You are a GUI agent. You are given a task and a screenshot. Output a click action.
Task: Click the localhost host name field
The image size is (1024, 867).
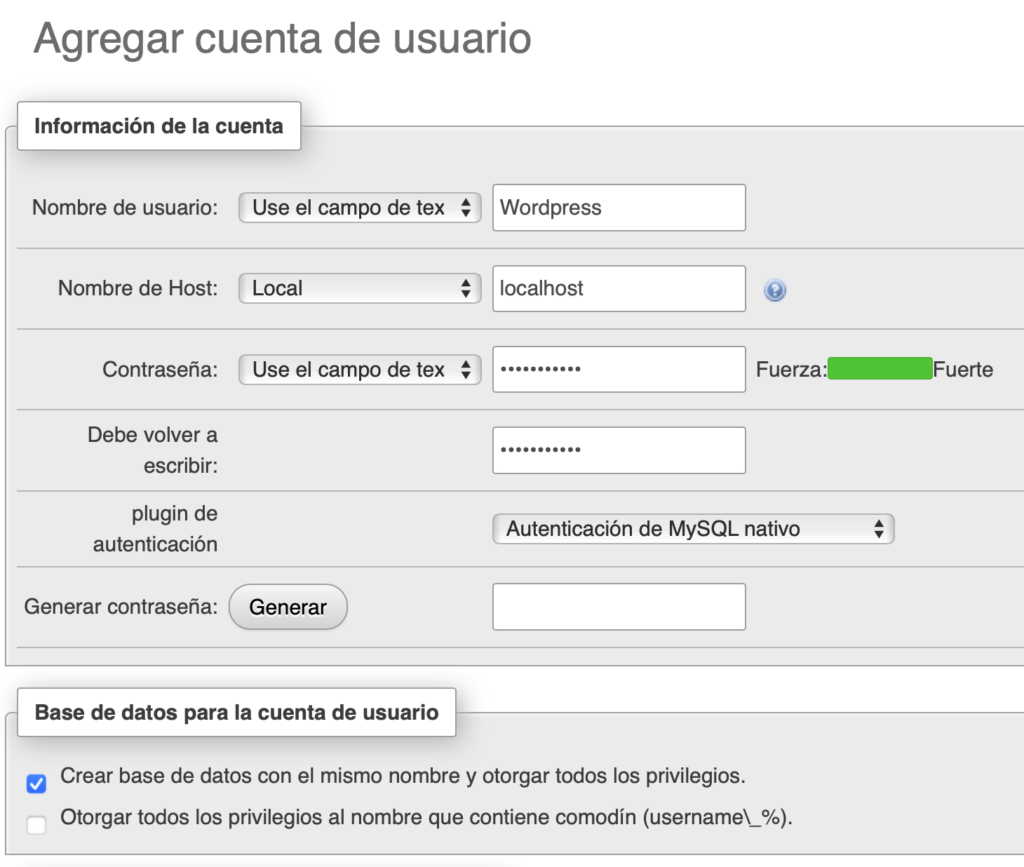click(619, 289)
